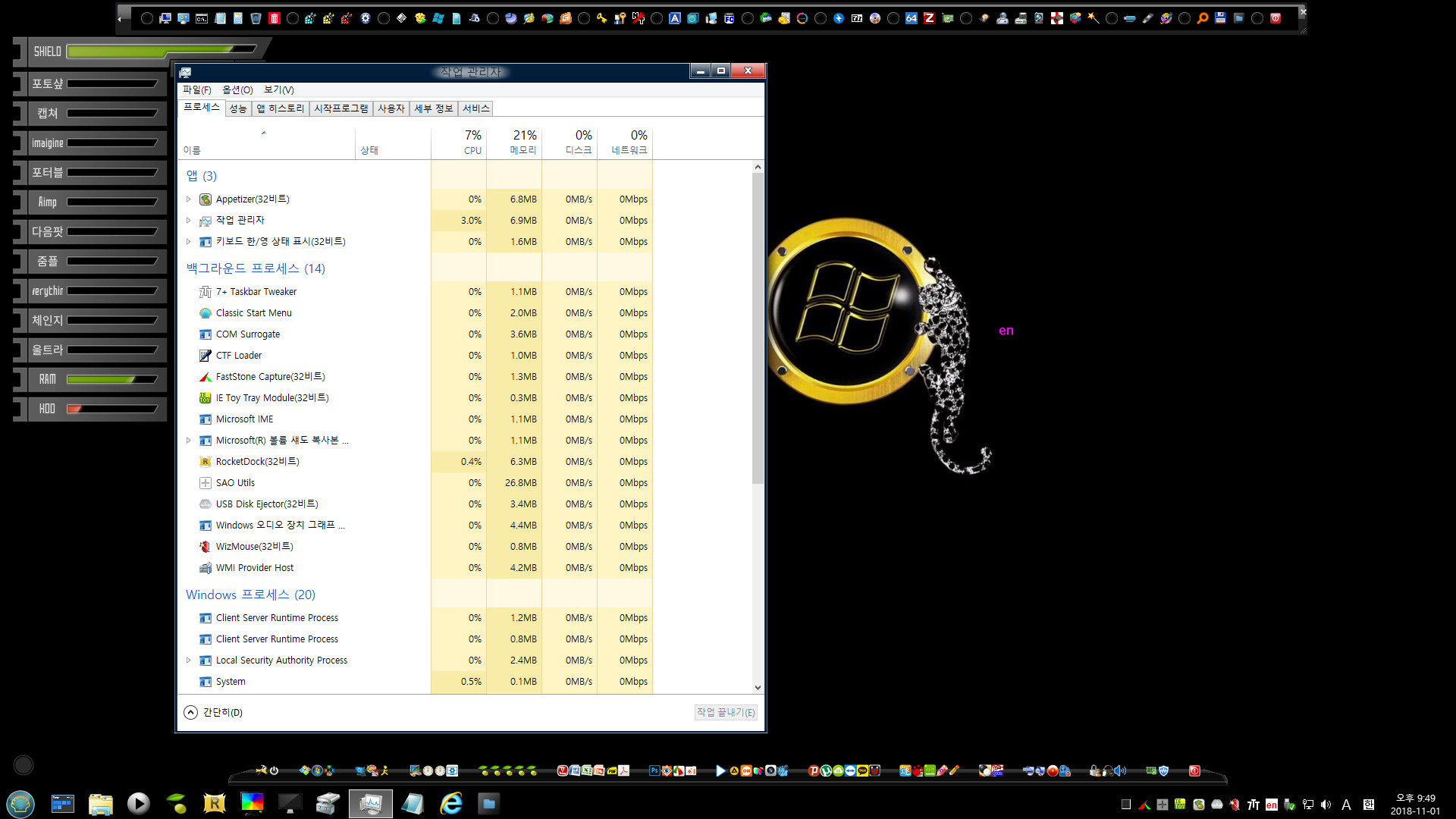The image size is (1456, 819).
Task: Open the volume speaker tray icon
Action: (x=1326, y=805)
